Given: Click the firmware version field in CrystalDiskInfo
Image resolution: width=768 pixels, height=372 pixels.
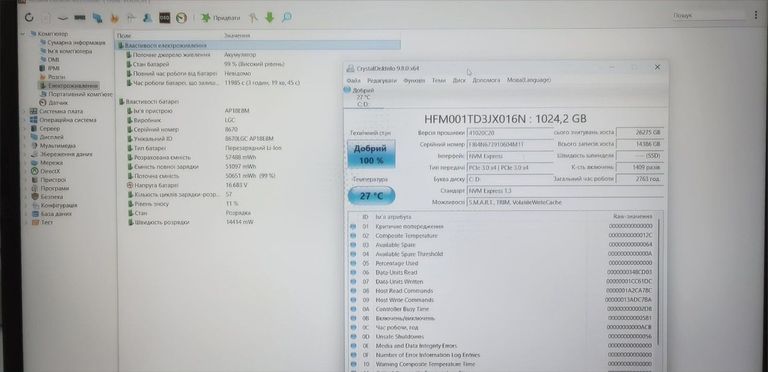Looking at the screenshot, I should [510, 133].
